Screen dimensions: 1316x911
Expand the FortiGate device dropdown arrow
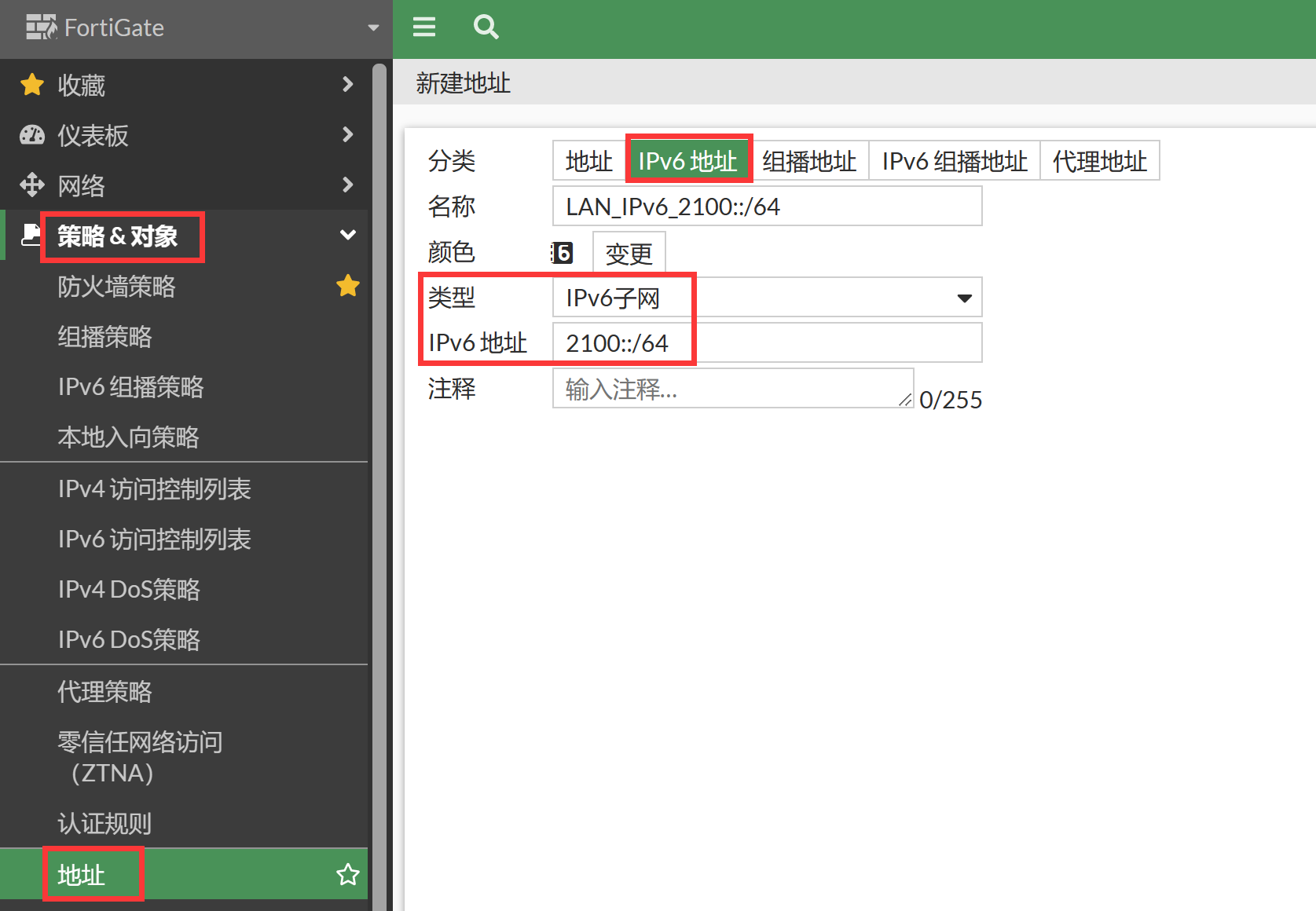pos(373,28)
